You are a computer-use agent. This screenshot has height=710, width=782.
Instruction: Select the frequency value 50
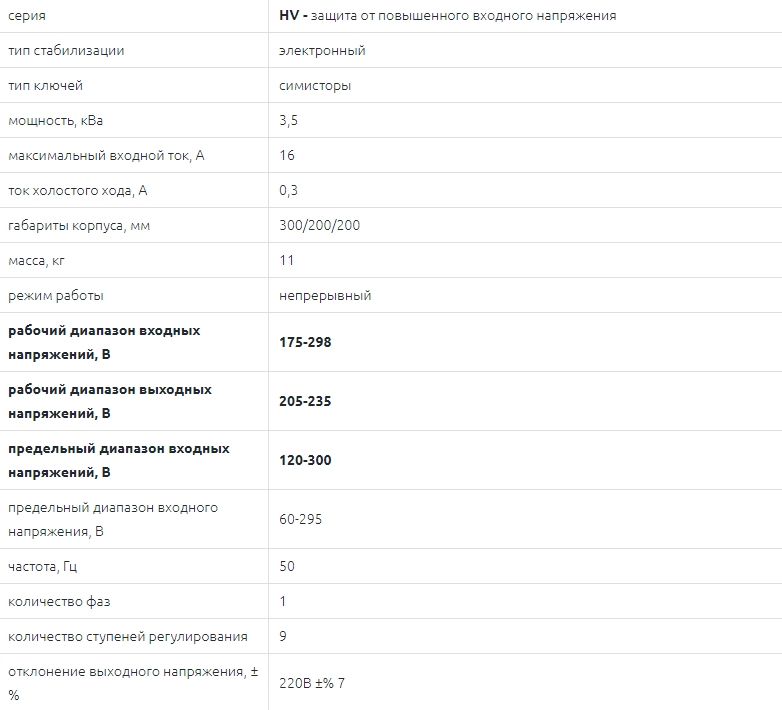point(287,566)
